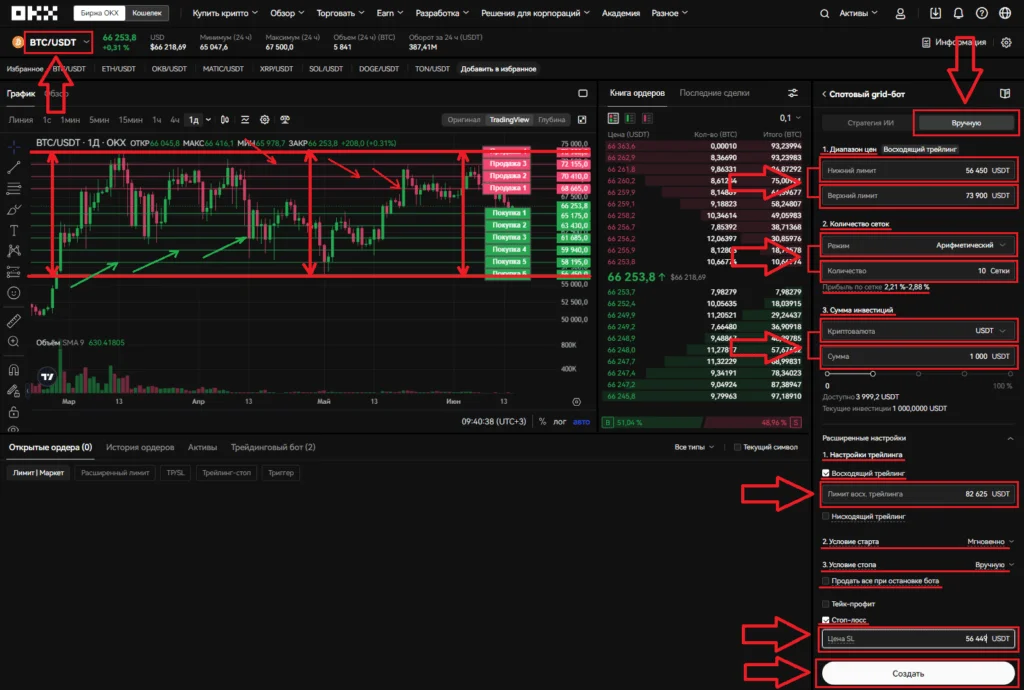Click the magnet mode tool

[14, 370]
